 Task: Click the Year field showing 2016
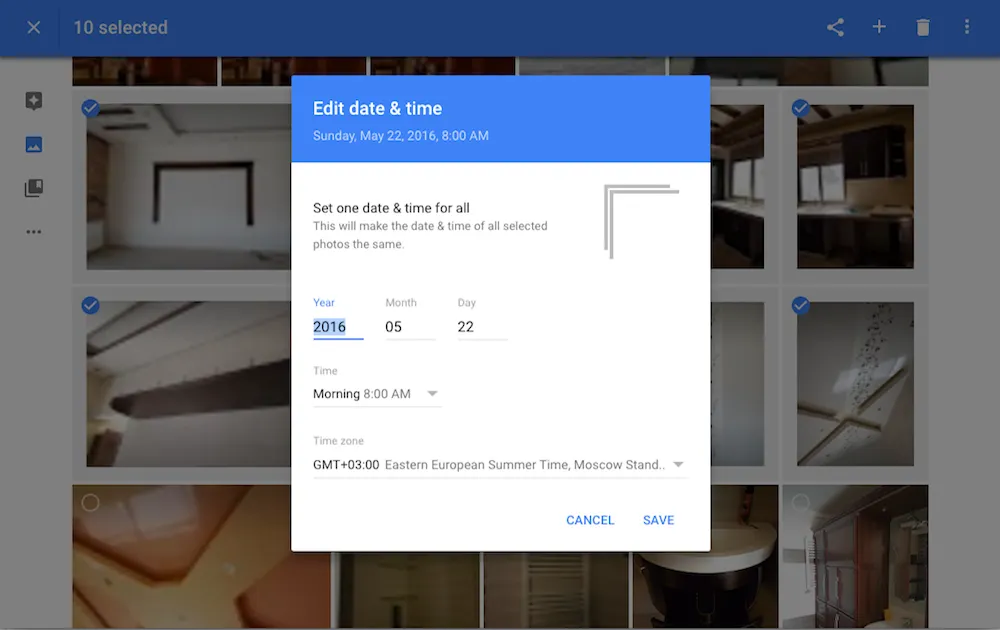pyautogui.click(x=332, y=327)
